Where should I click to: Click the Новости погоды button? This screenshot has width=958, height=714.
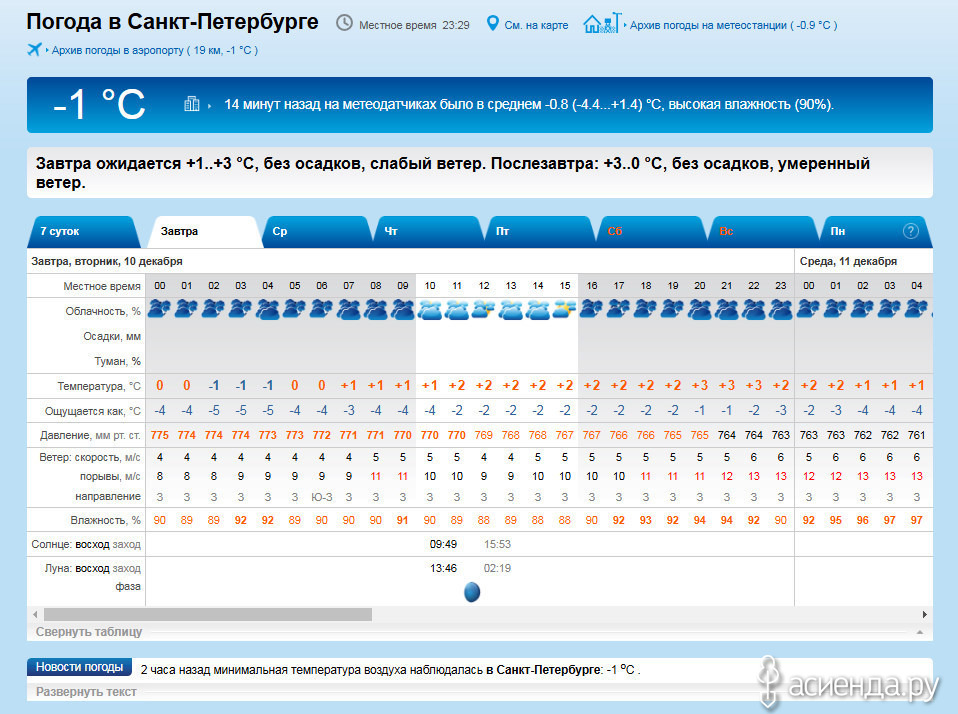coord(79,667)
